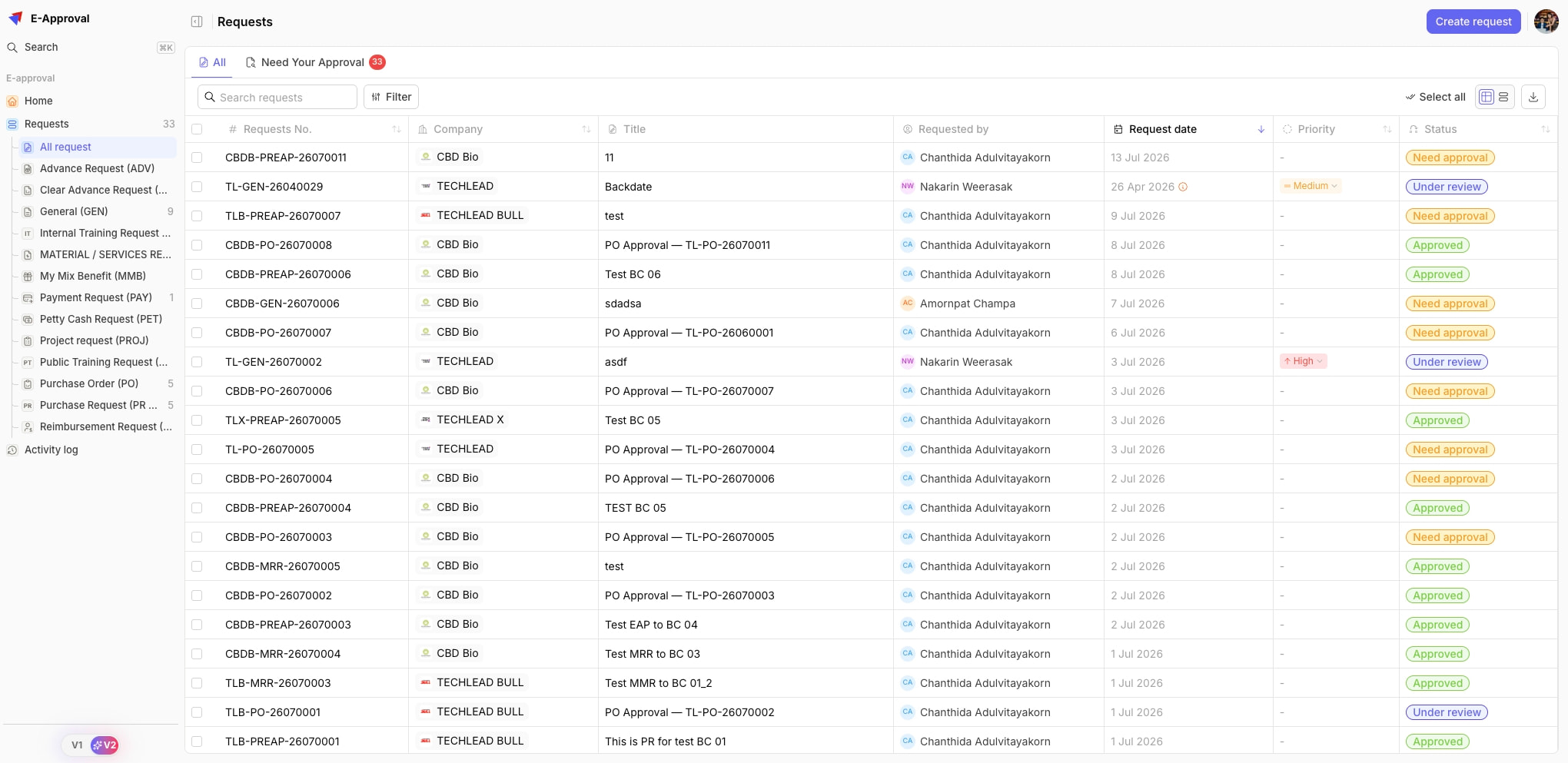Viewport: 1568px width, 763px height.
Task: Sort by Status column arrows
Action: pyautogui.click(x=1546, y=129)
